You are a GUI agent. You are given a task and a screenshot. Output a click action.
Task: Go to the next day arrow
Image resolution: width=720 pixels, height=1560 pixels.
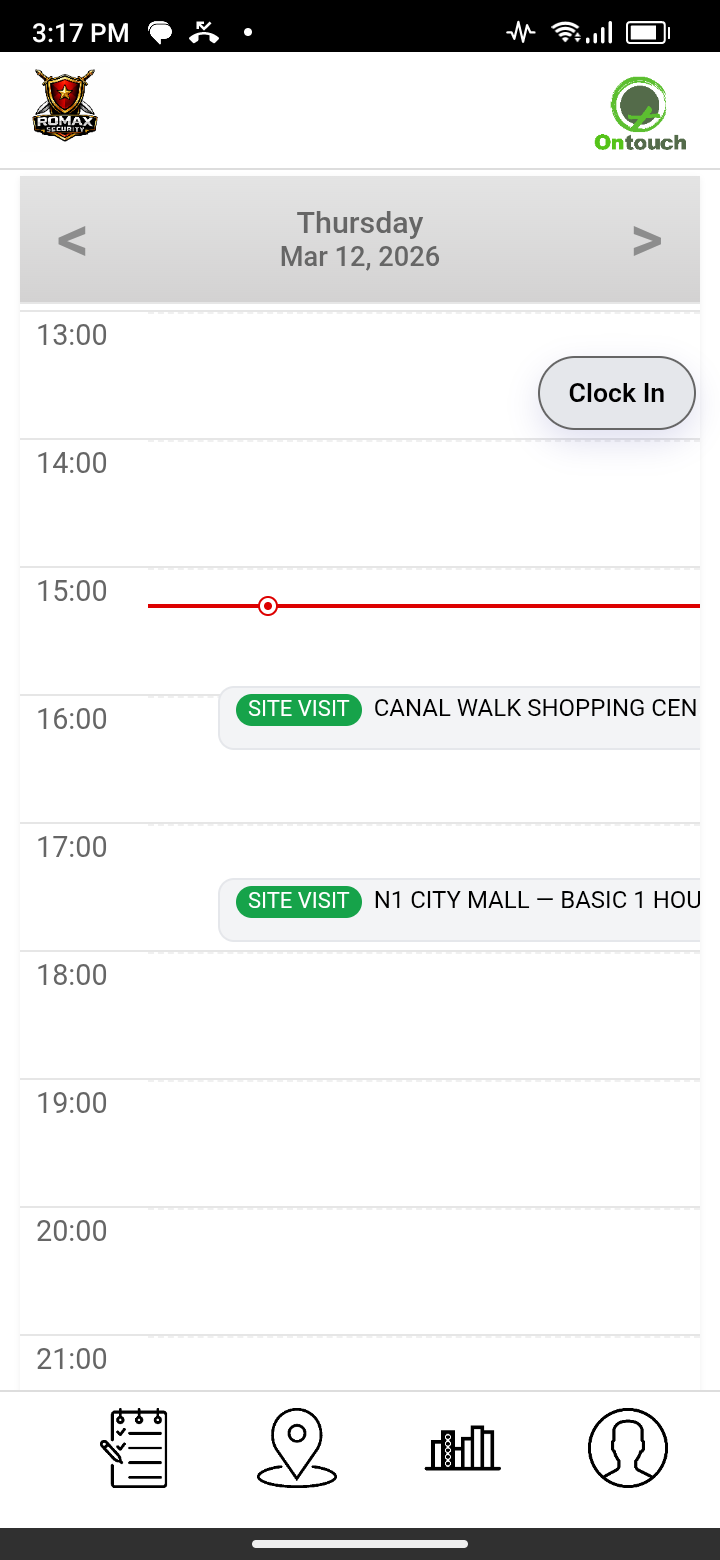(647, 241)
